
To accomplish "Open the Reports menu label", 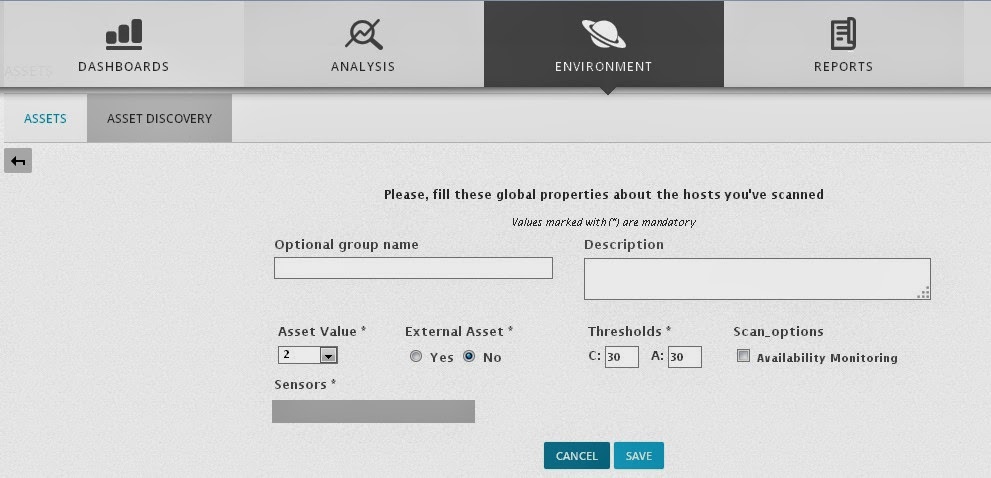I will (x=843, y=67).
